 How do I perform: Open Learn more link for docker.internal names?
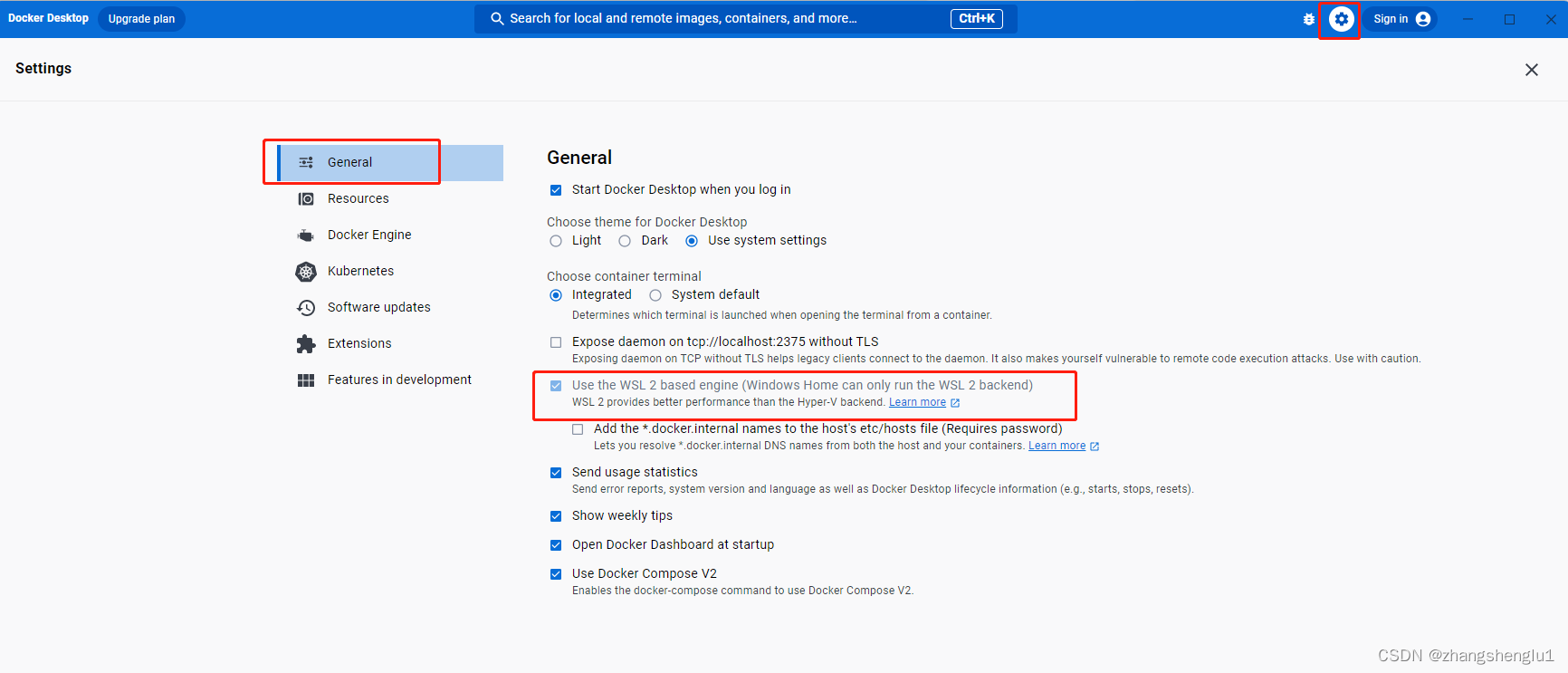pyautogui.click(x=1056, y=446)
